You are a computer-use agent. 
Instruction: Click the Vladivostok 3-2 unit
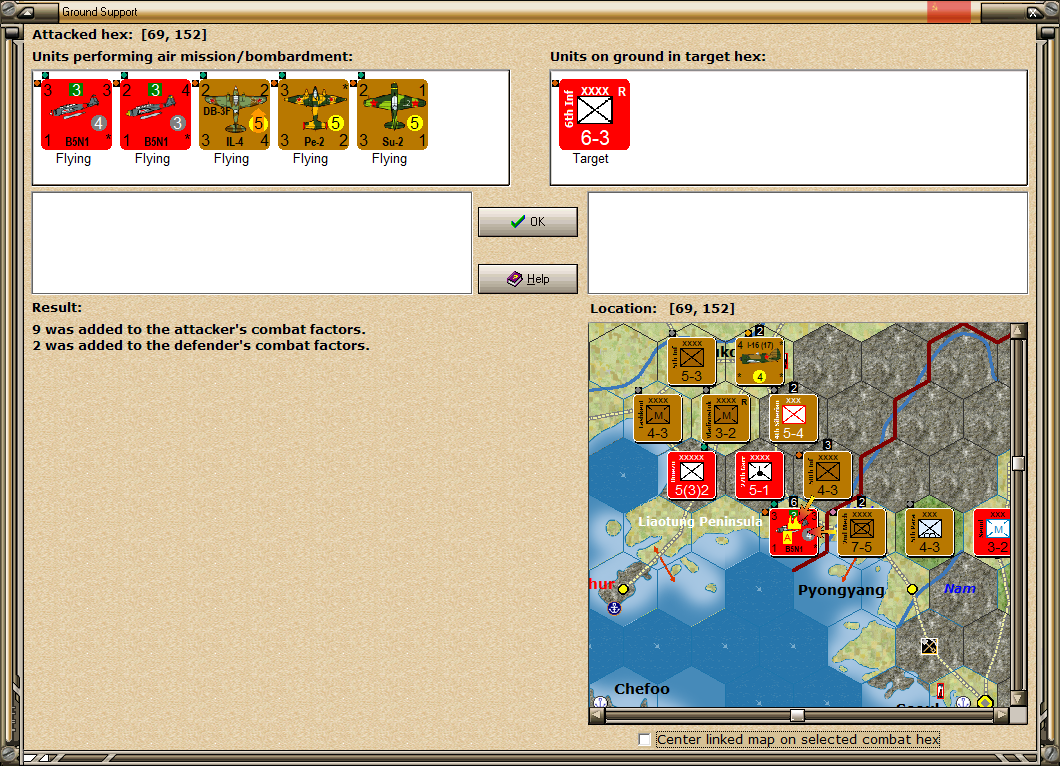(x=723, y=420)
